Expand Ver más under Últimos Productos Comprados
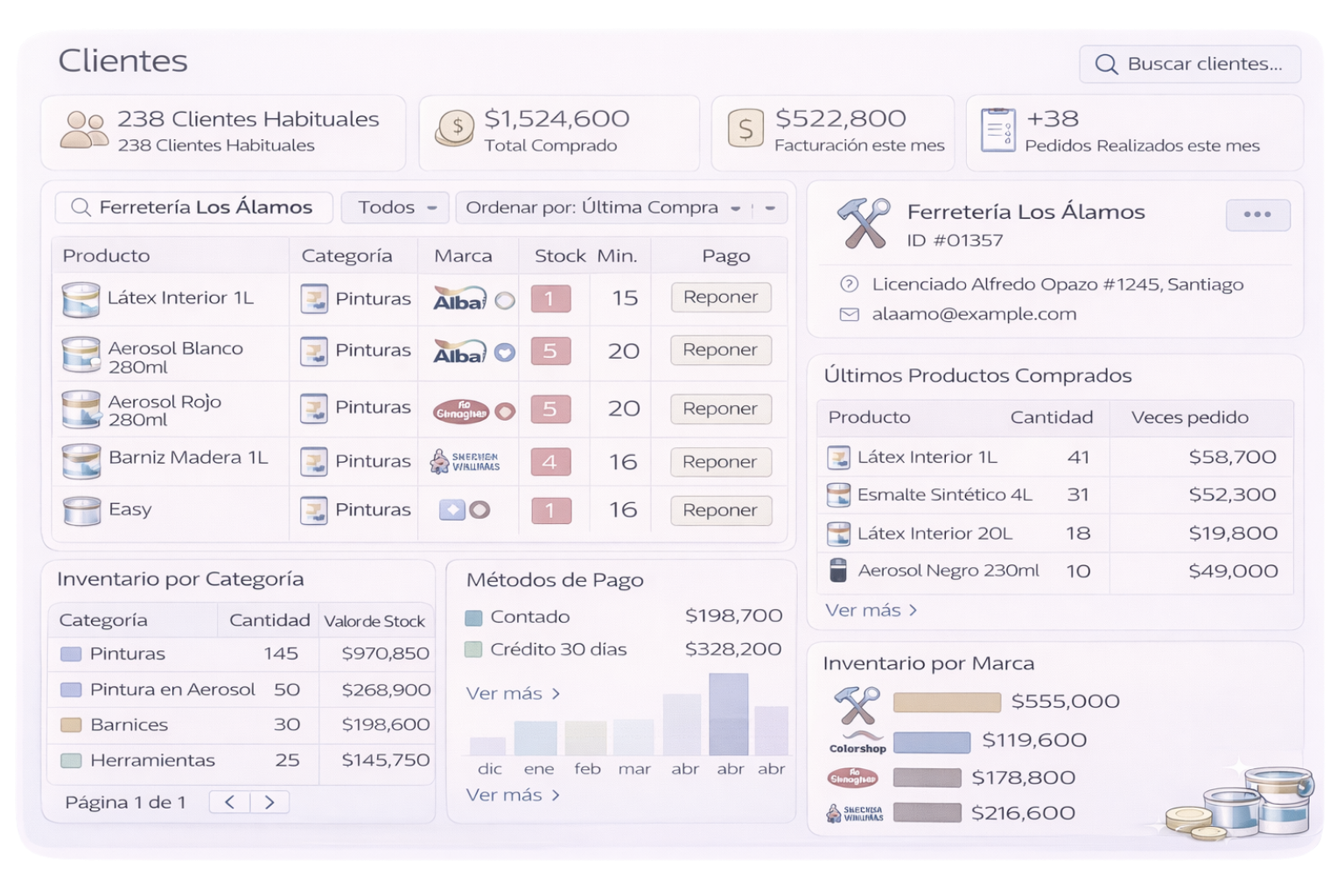Viewport: 1344px width, 896px height. pyautogui.click(x=871, y=610)
